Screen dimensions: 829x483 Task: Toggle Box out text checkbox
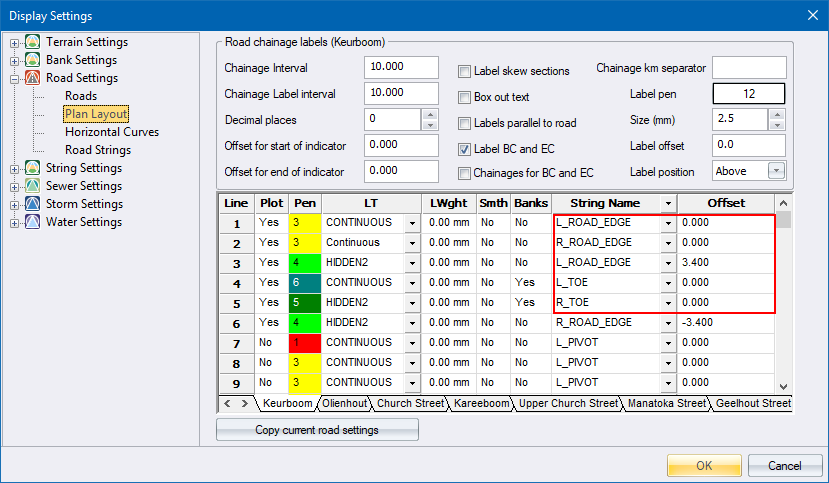pyautogui.click(x=464, y=98)
